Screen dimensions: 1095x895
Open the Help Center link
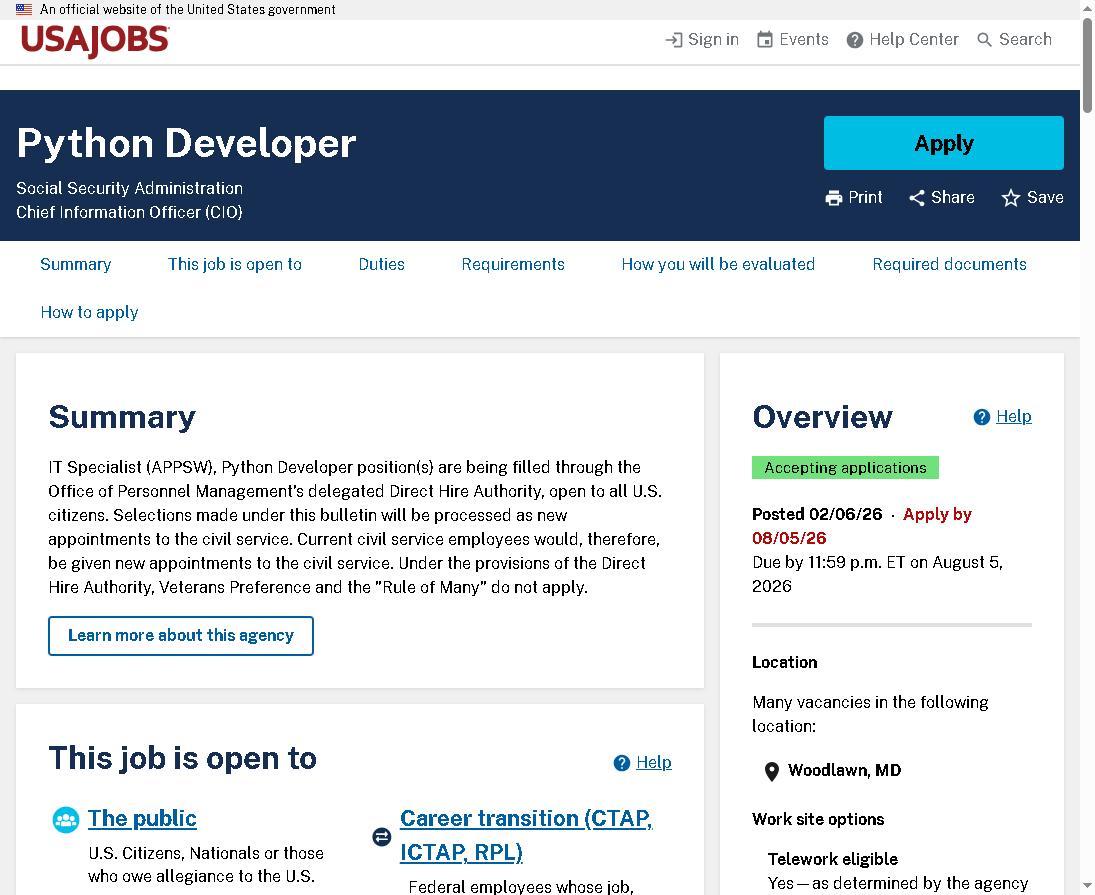coord(902,40)
